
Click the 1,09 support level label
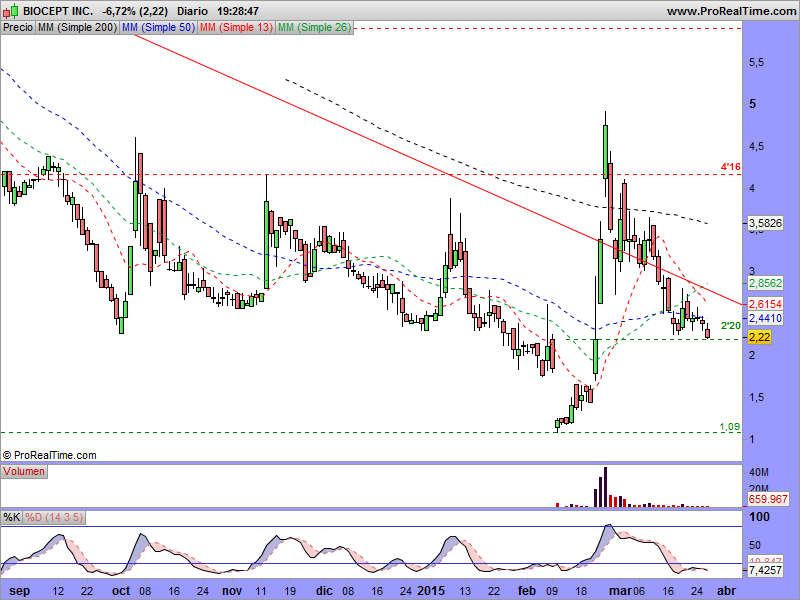pyautogui.click(x=730, y=427)
